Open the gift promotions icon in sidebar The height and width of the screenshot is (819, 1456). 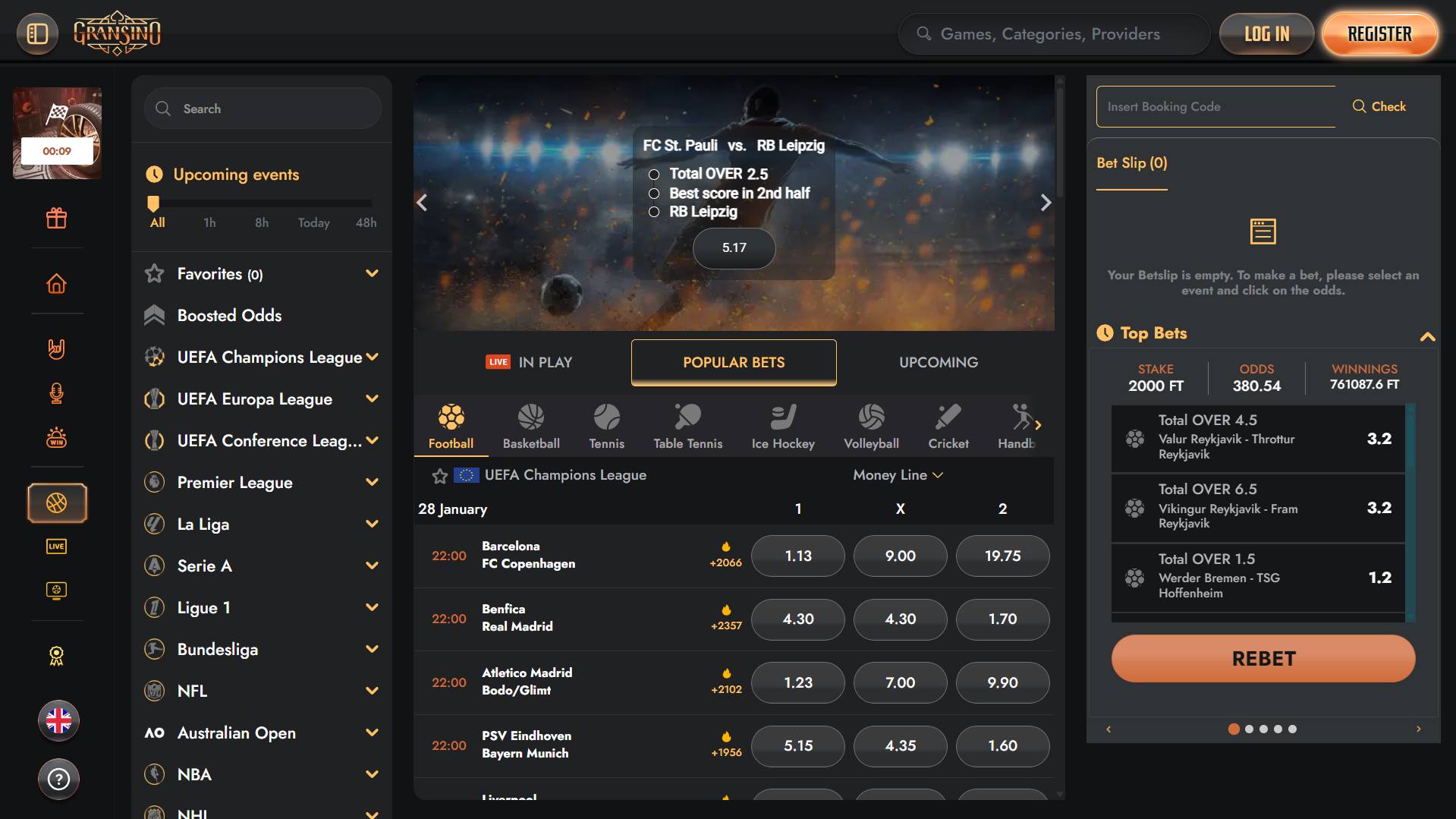57,219
